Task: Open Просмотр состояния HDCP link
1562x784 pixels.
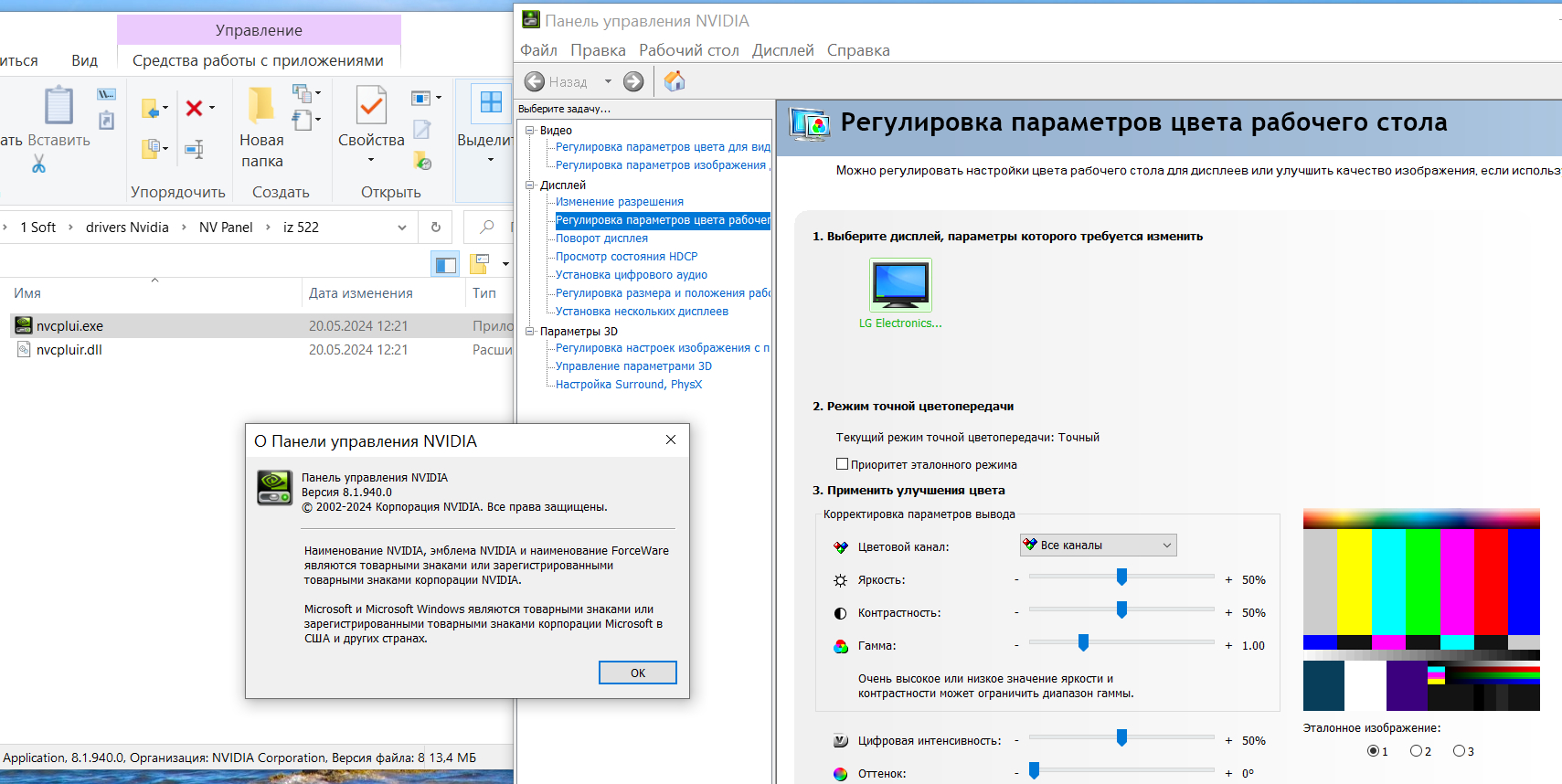Action: [x=626, y=257]
